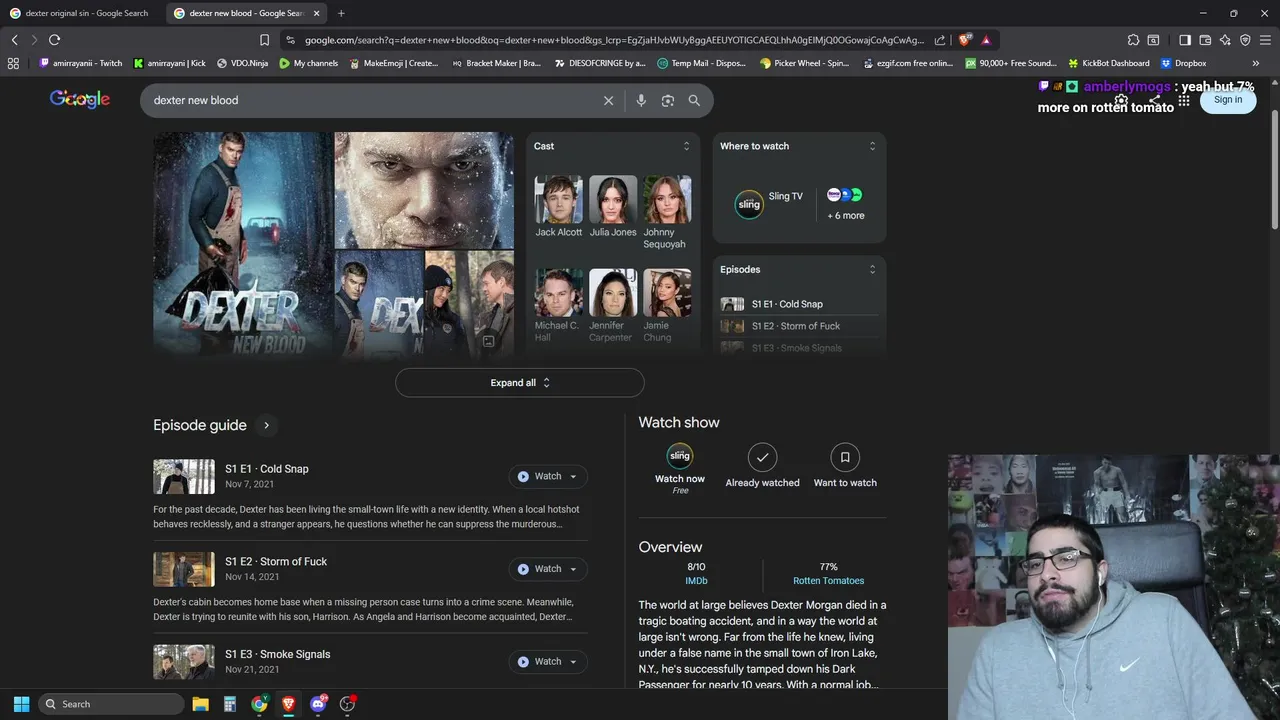Image resolution: width=1280 pixels, height=720 pixels.
Task: Open the Brave Shields lion icon
Action: 964,40
